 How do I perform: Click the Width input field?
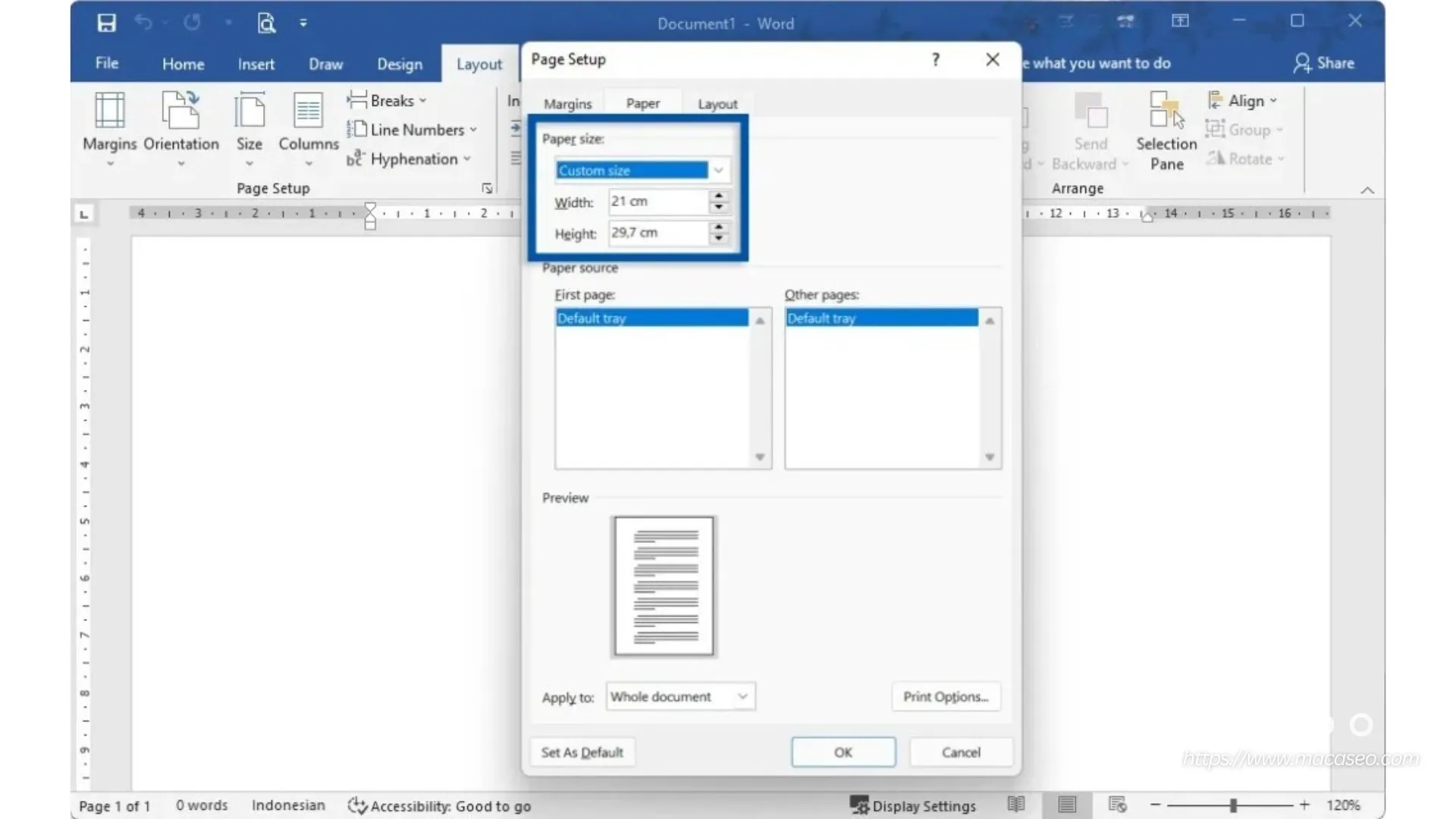coord(657,202)
